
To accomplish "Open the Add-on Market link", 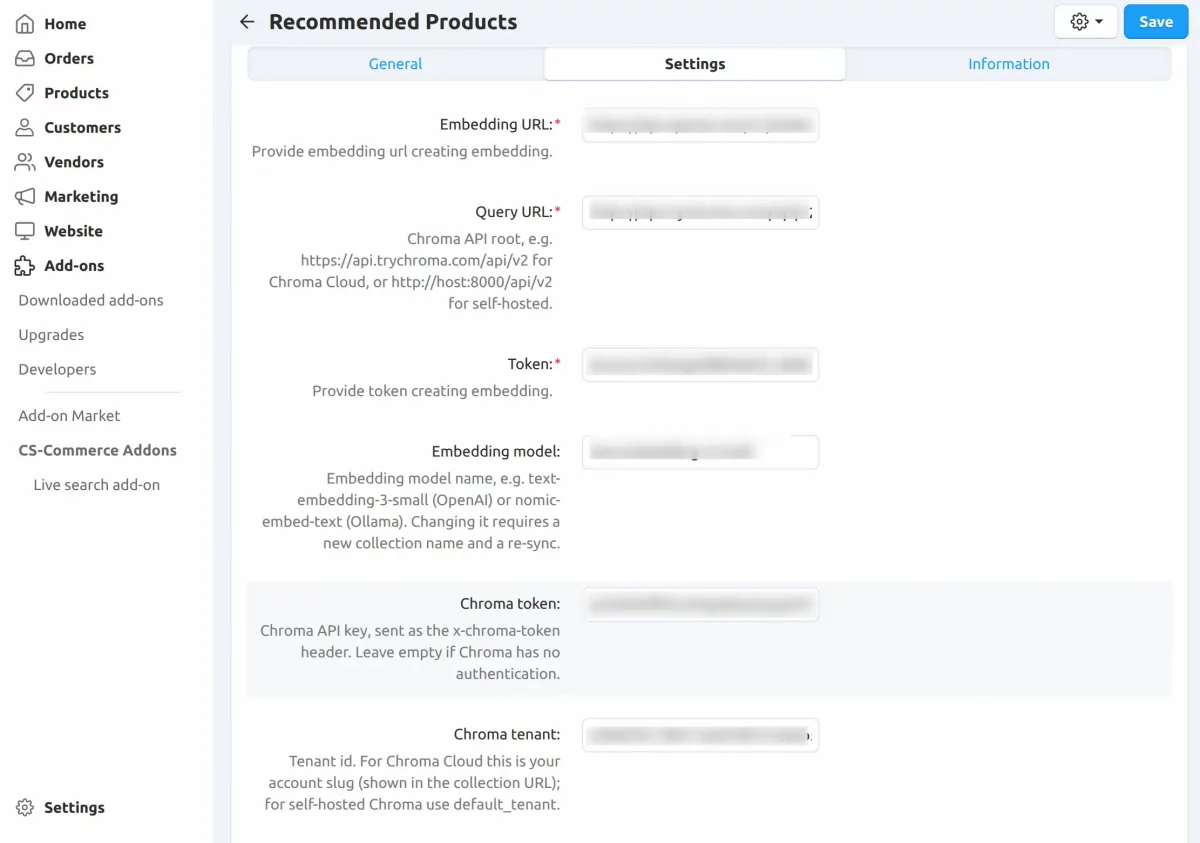I will pyautogui.click(x=69, y=415).
